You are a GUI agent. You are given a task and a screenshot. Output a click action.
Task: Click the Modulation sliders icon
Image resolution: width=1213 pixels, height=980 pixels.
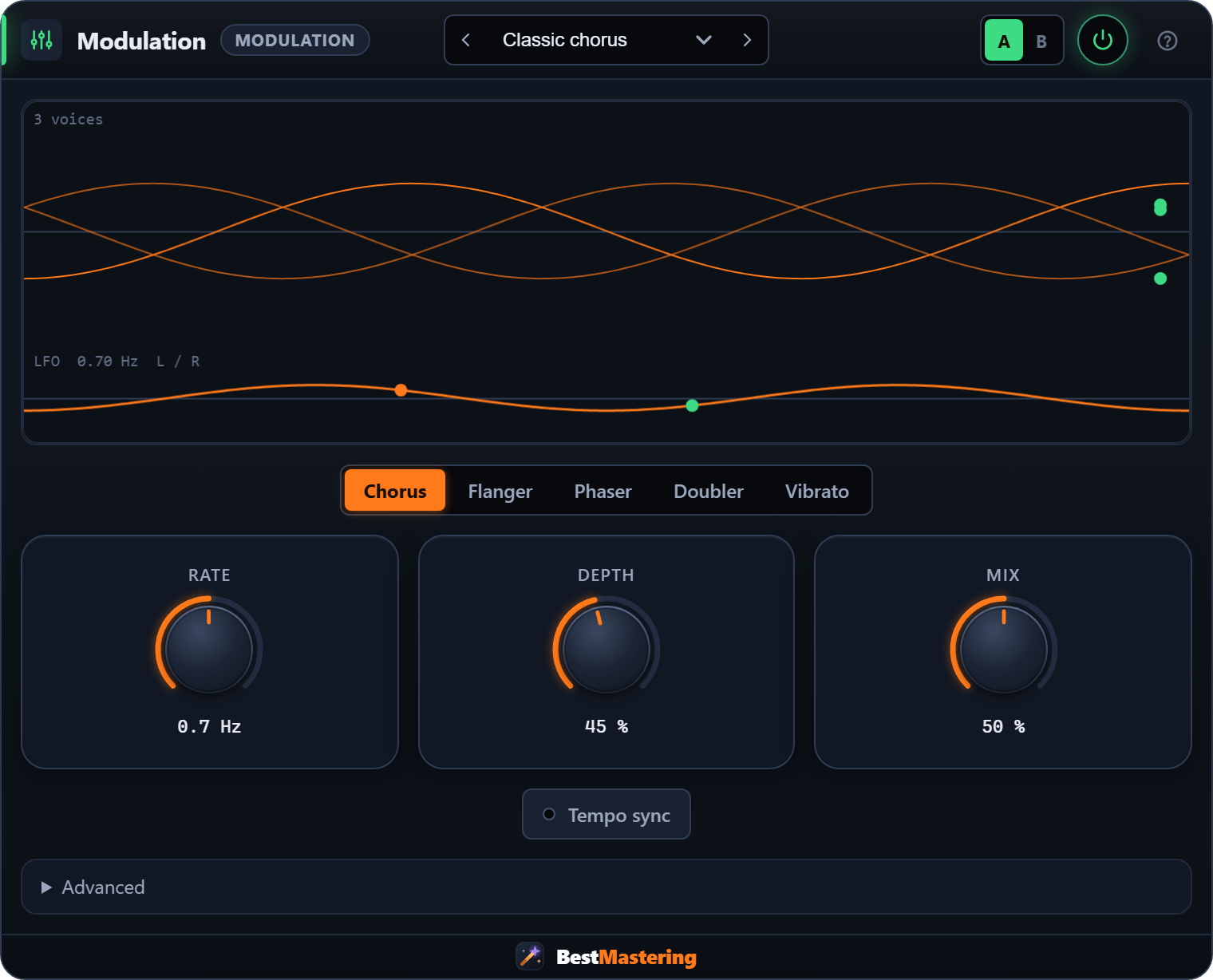41,40
